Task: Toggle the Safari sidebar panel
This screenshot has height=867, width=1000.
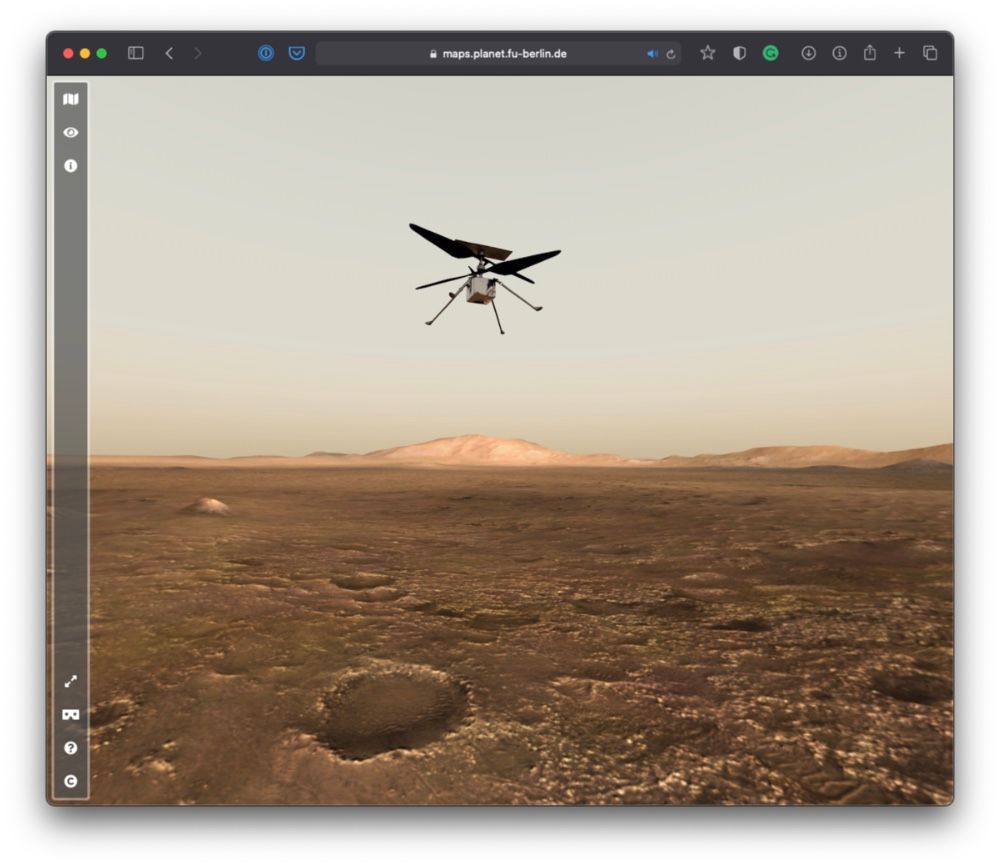Action: pos(136,53)
